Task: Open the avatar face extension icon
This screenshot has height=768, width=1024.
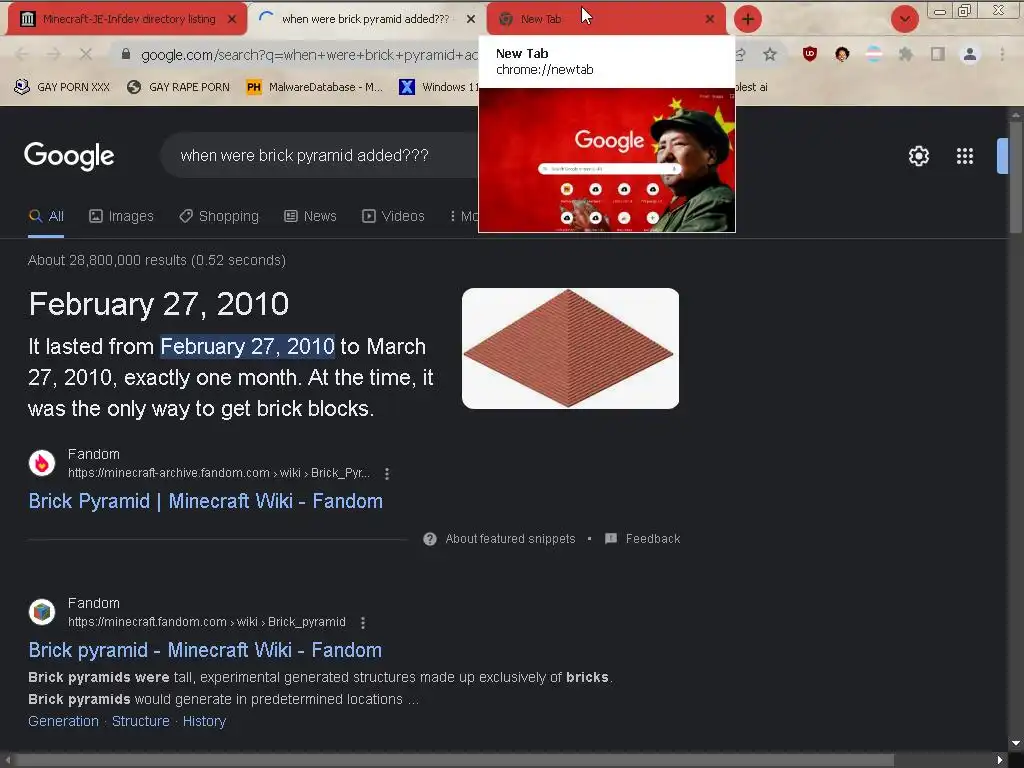Action: click(842, 54)
